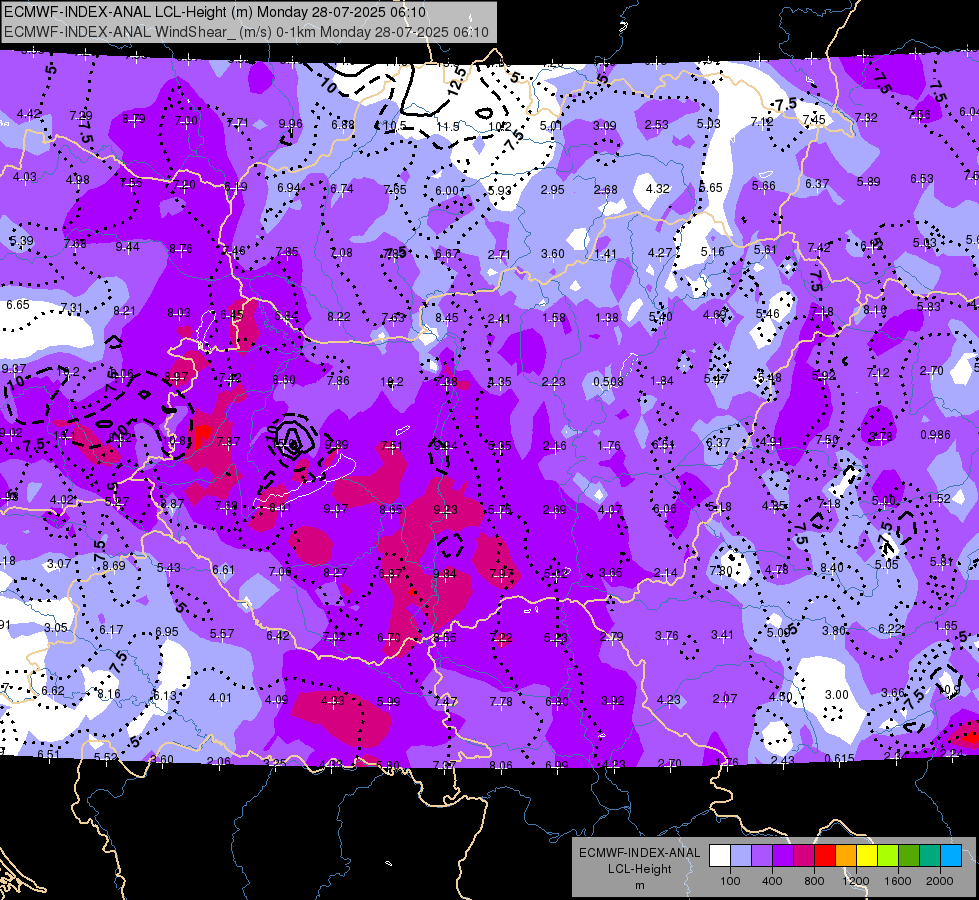Click the grid value 9.07

pos(336,509)
